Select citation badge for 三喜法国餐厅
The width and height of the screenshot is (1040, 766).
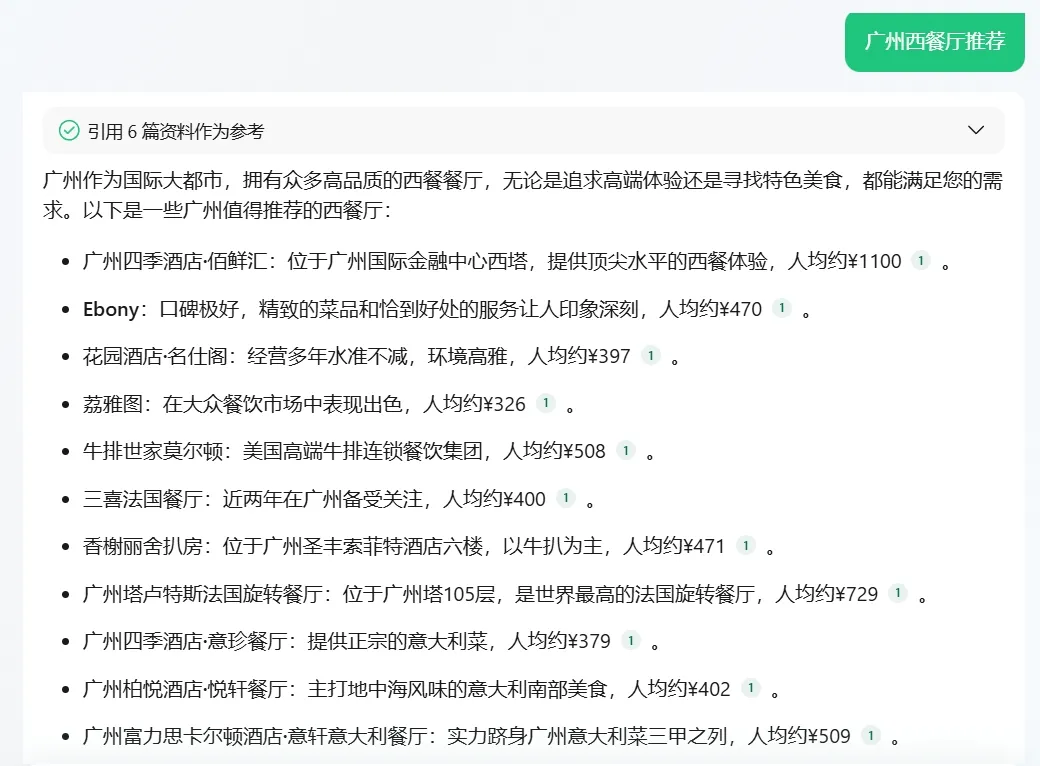[x=565, y=498]
